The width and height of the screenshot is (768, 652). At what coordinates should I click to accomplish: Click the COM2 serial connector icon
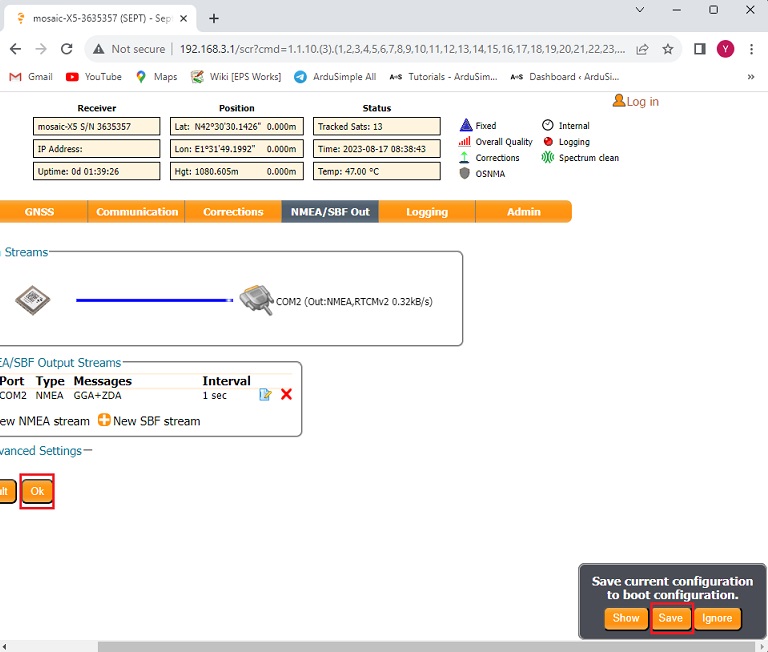(x=255, y=300)
